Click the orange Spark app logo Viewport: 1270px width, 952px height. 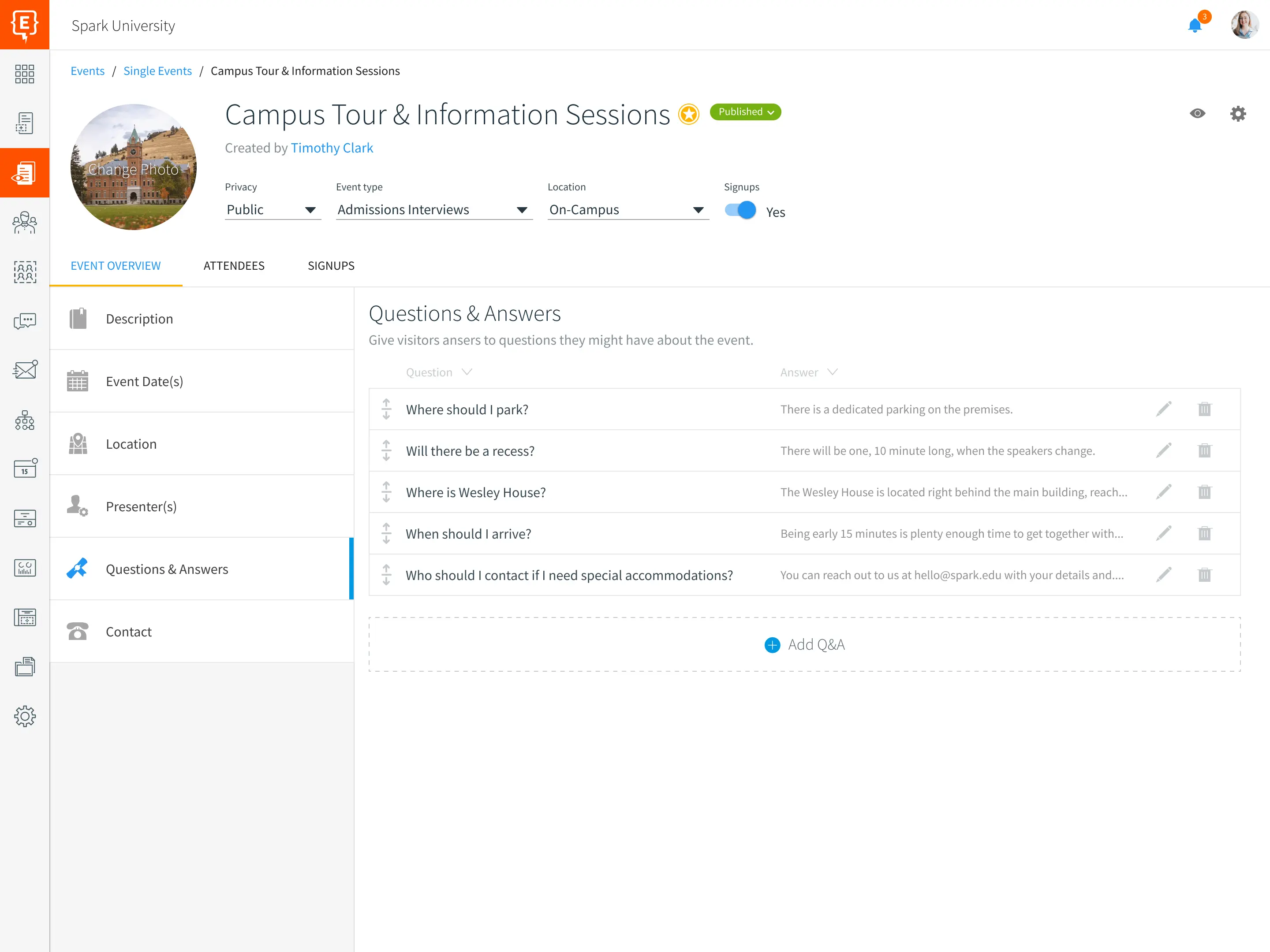pyautogui.click(x=25, y=25)
